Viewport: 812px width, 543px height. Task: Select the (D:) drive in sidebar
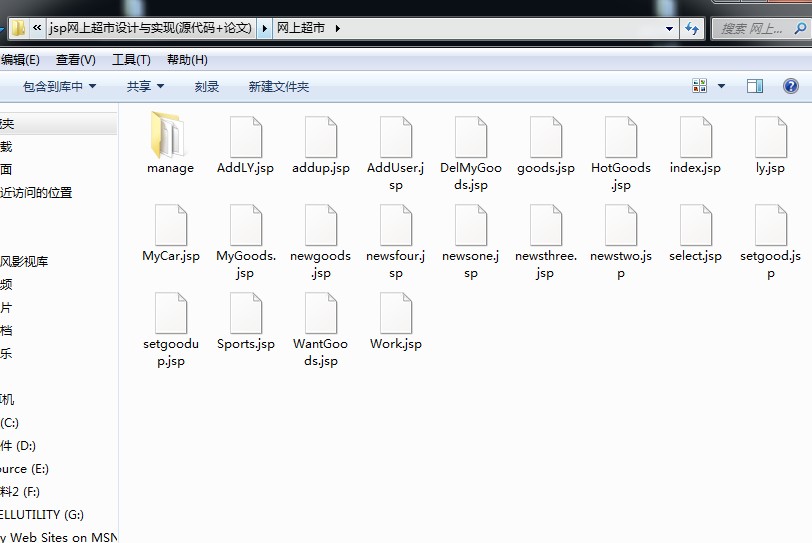(18, 446)
